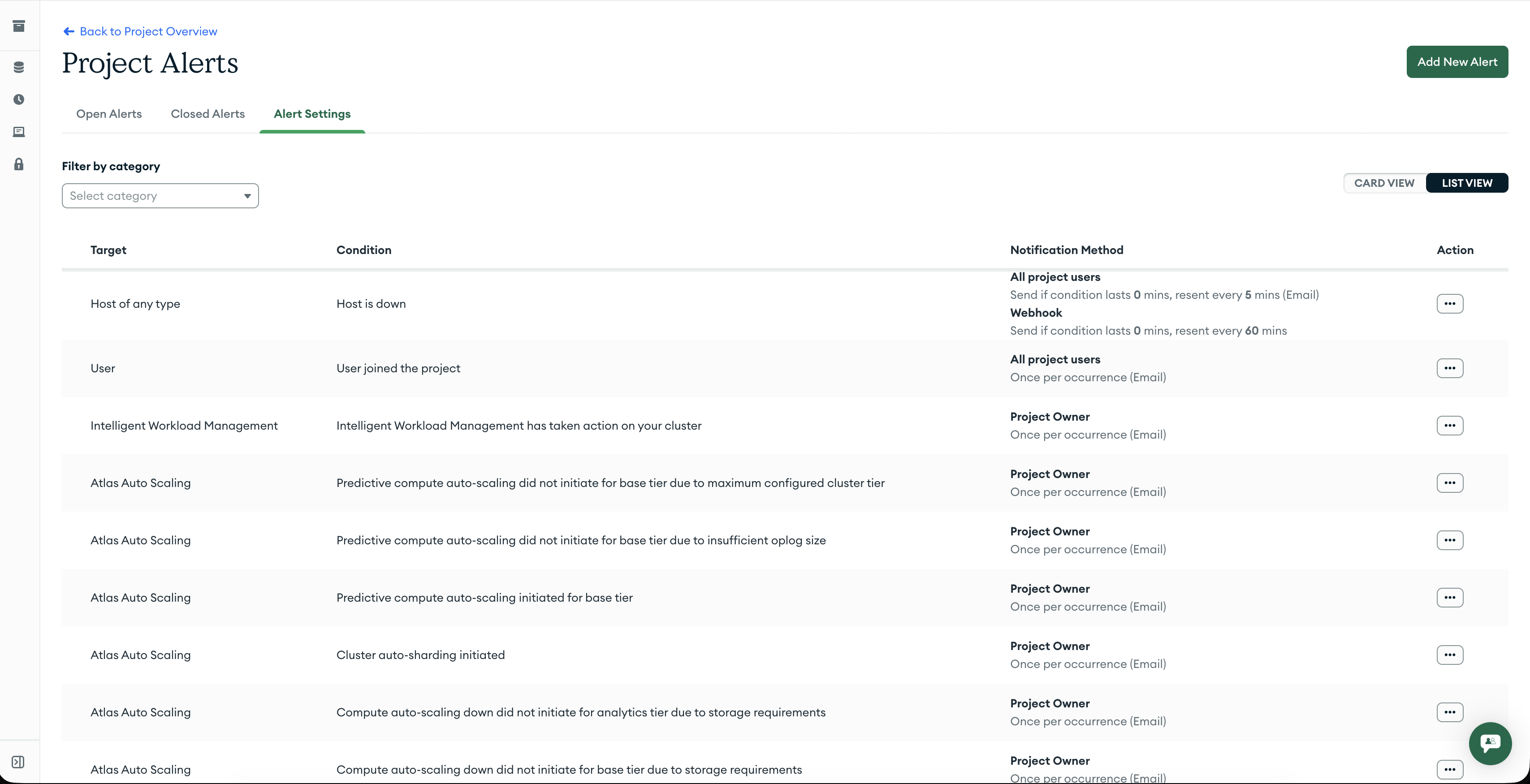Screen dimensions: 1530x784
Task: Open actions menu for User joined project
Action: 1449,368
